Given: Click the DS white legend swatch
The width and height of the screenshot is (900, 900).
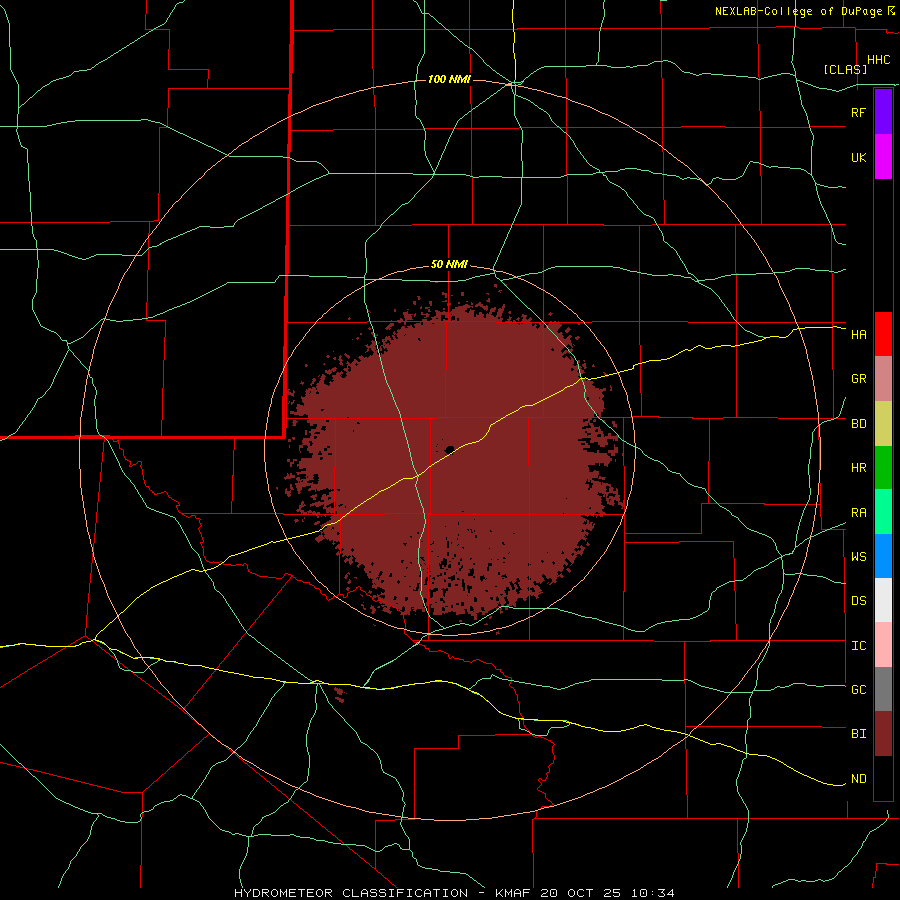Looking at the screenshot, I should click(883, 600).
